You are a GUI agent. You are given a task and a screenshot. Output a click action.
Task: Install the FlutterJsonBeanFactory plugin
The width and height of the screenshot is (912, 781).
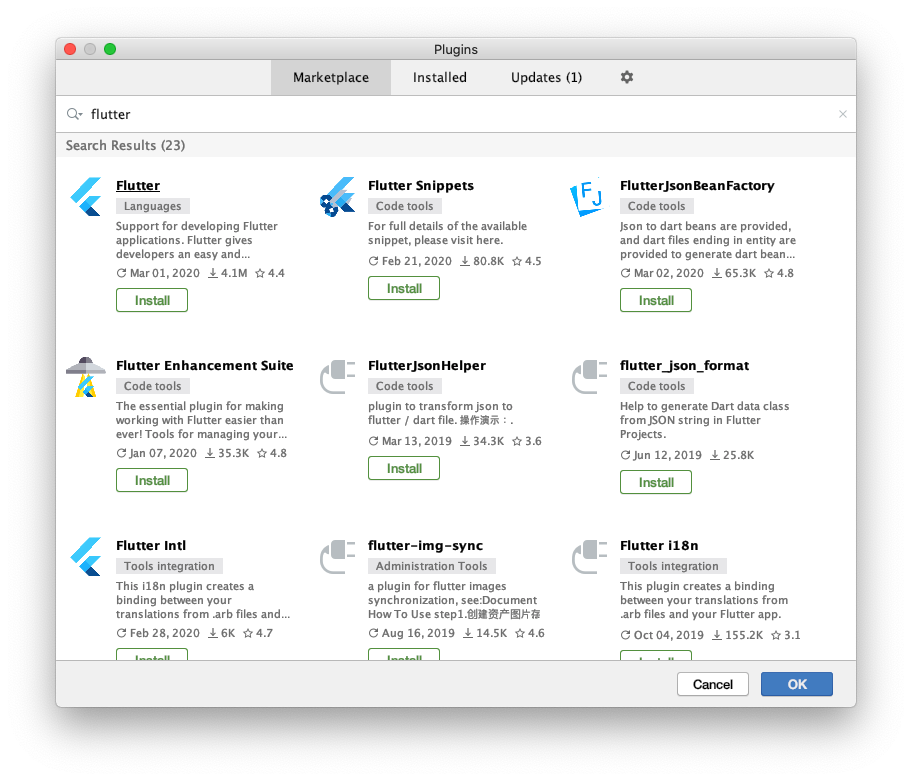click(656, 300)
